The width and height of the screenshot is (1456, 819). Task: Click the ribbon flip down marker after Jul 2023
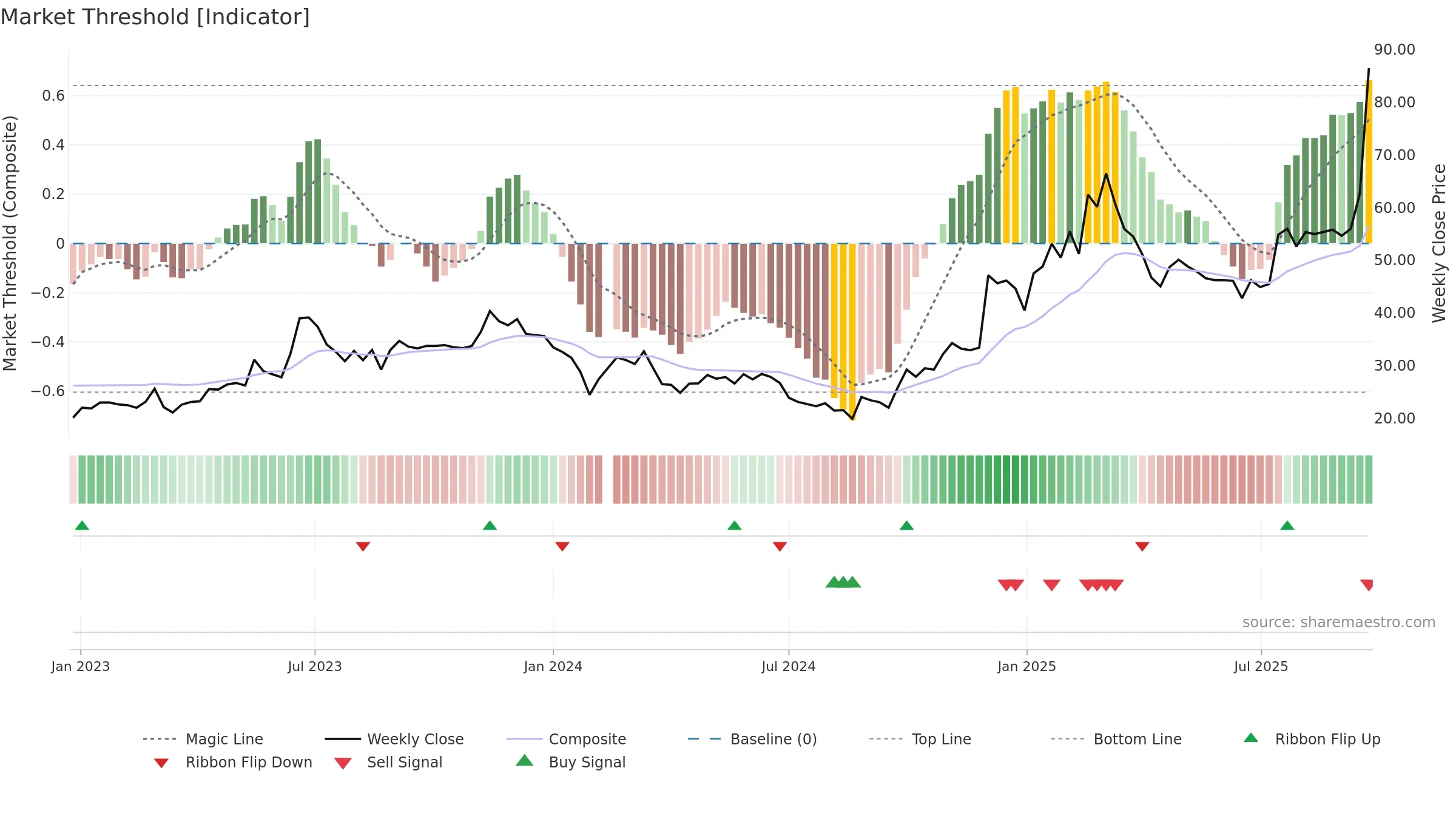(x=363, y=547)
